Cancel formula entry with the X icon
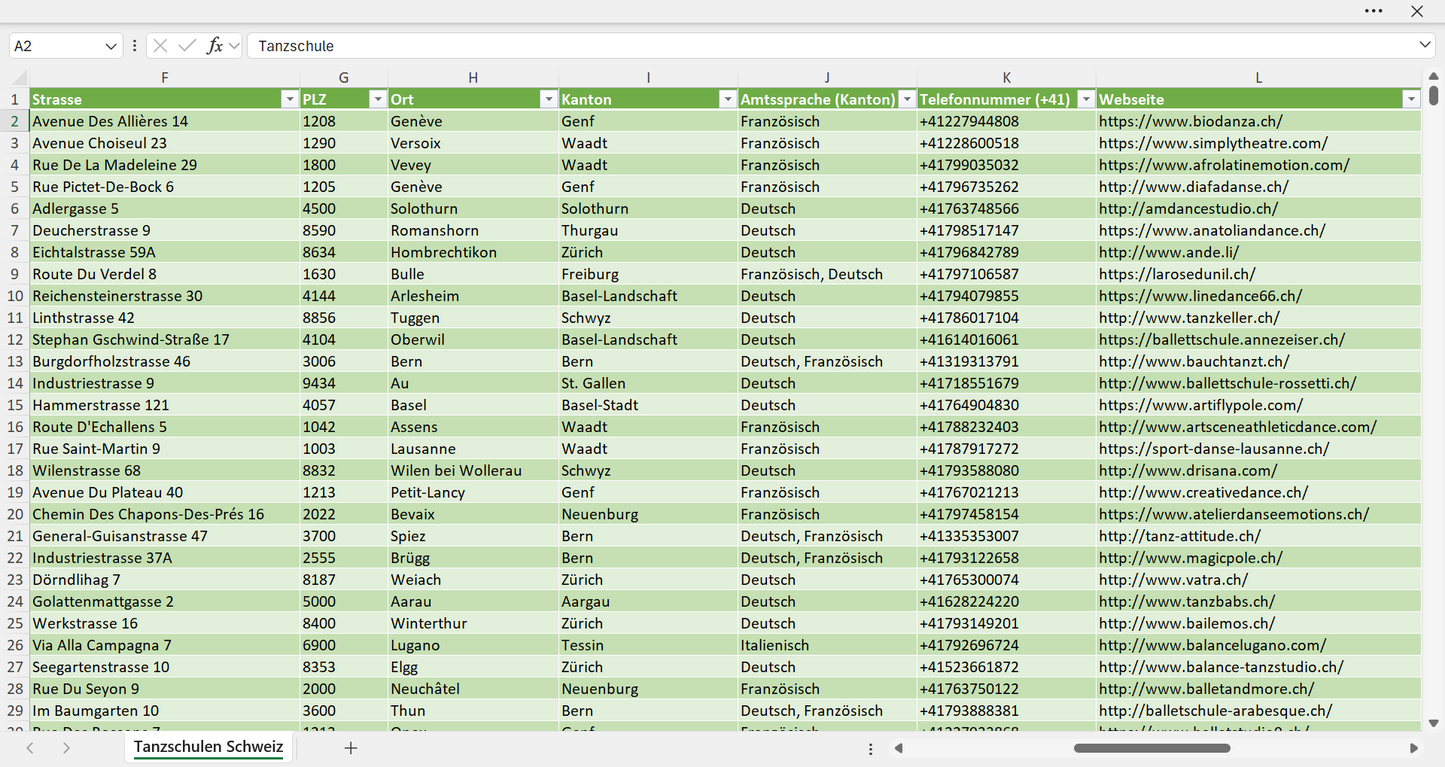The image size is (1445, 767). point(160,46)
